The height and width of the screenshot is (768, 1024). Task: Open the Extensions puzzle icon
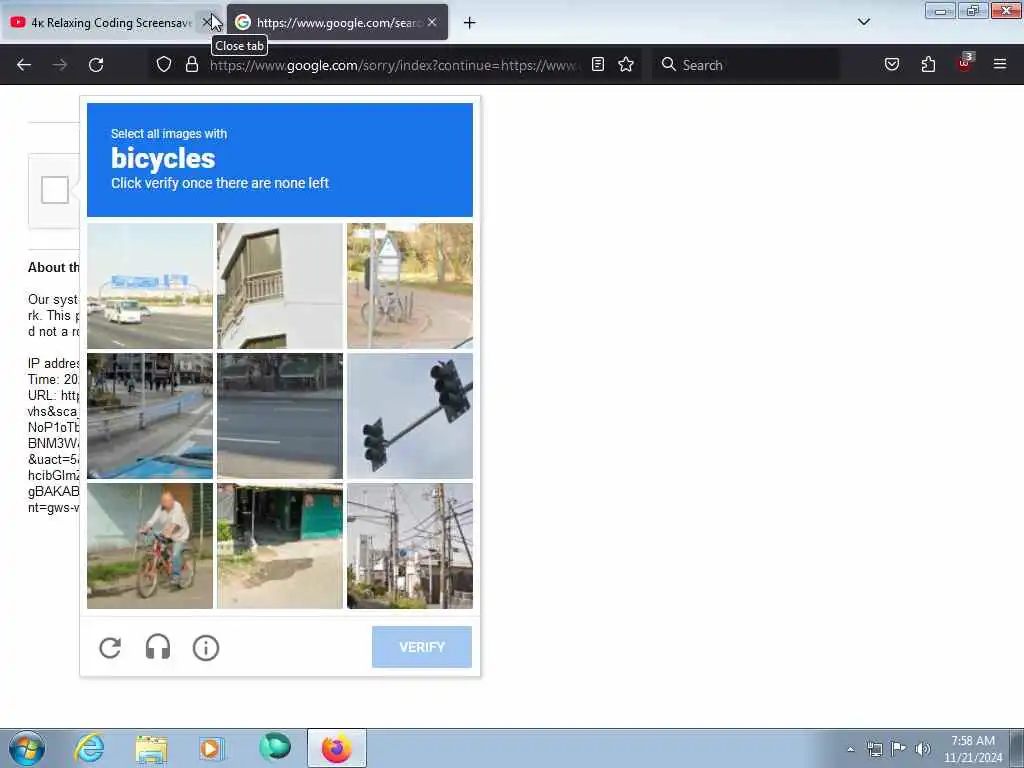[928, 65]
